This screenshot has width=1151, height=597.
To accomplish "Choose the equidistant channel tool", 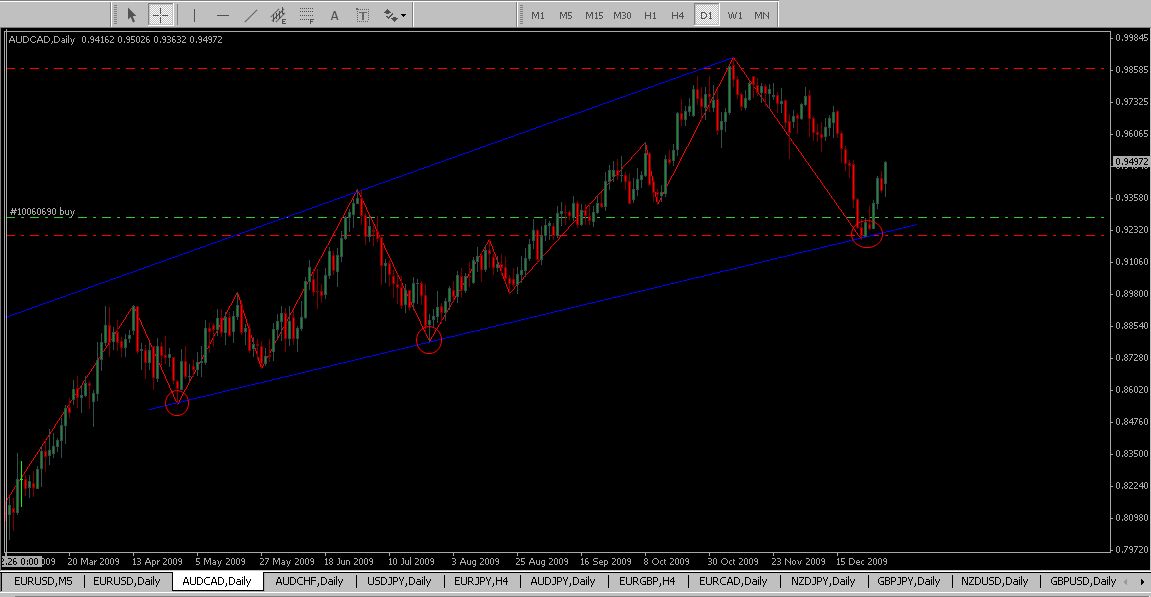I will [x=279, y=15].
